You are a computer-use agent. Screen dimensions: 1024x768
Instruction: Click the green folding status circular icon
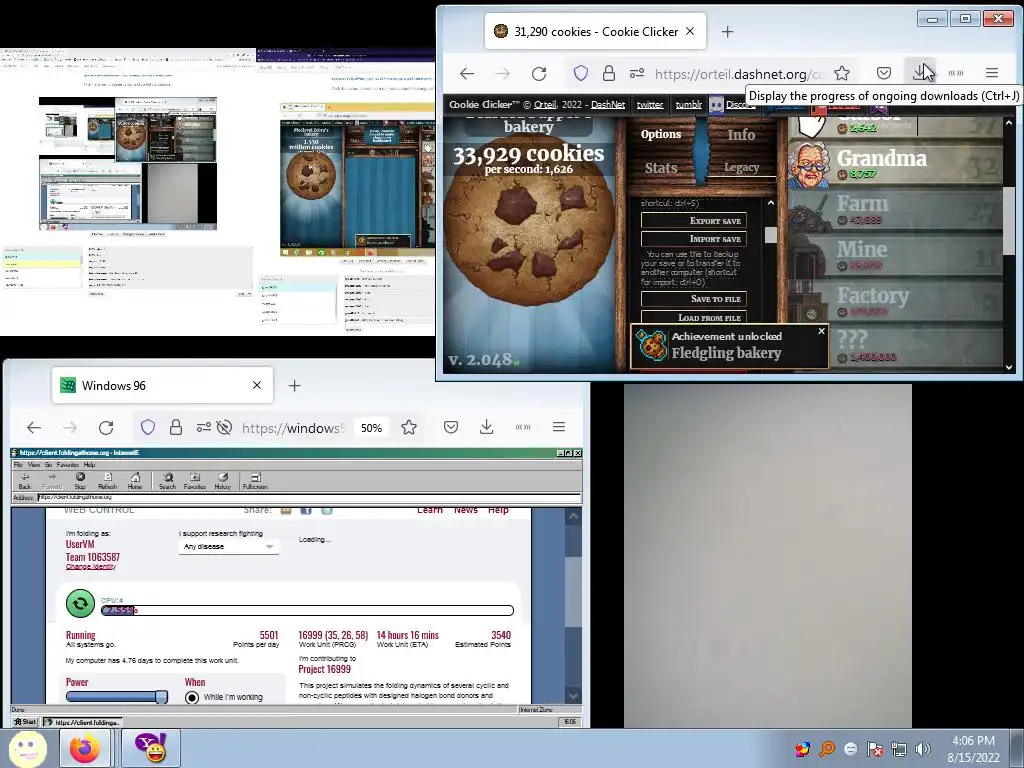coord(80,603)
